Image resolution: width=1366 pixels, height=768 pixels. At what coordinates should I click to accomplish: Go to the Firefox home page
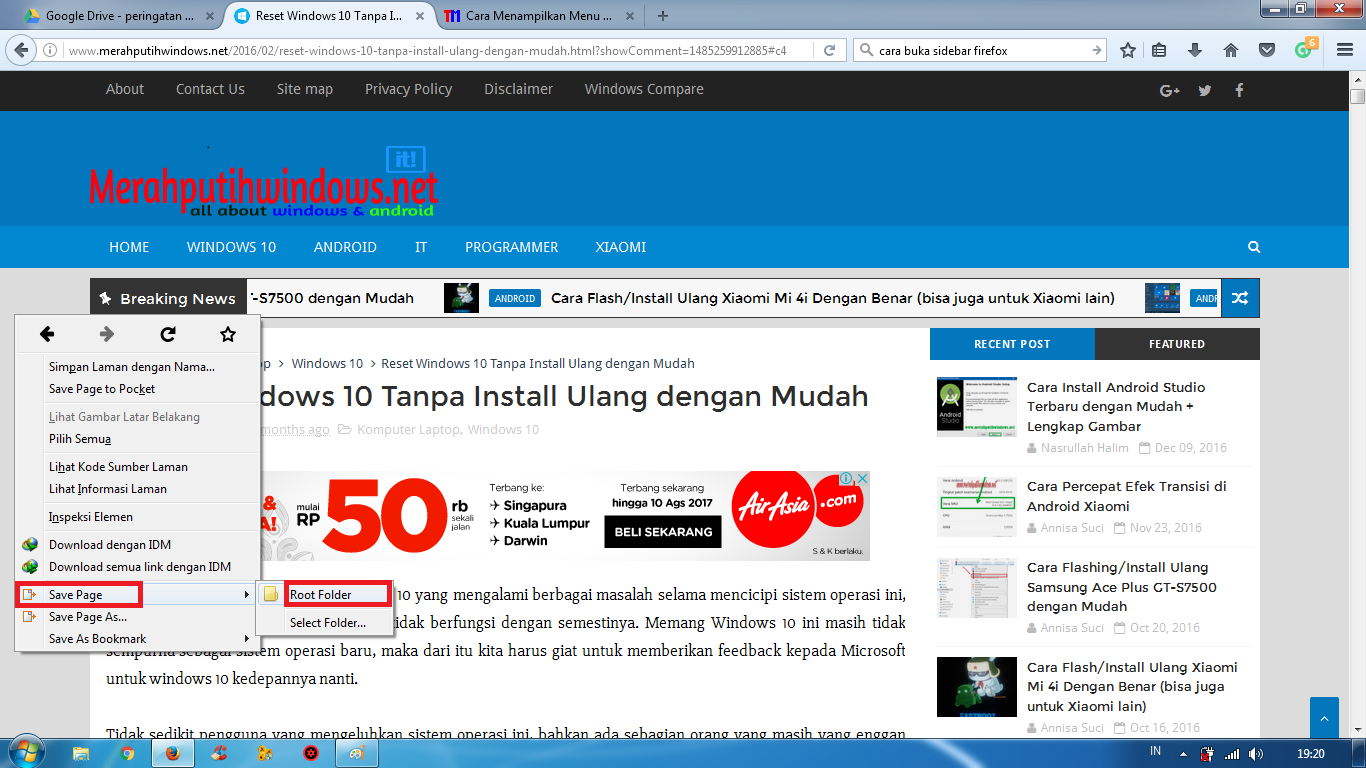pyautogui.click(x=1231, y=50)
